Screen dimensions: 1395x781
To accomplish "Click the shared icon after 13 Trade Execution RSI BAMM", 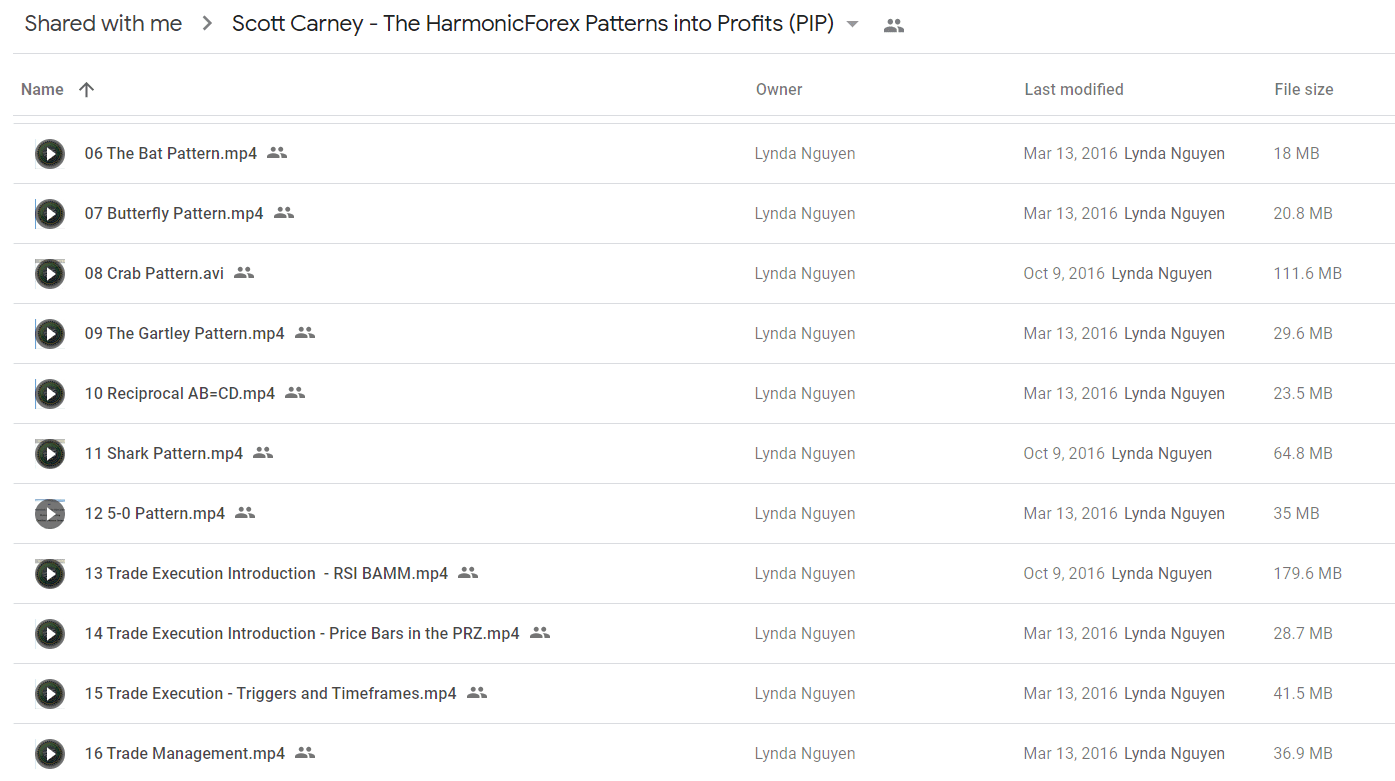I will pyautogui.click(x=468, y=573).
